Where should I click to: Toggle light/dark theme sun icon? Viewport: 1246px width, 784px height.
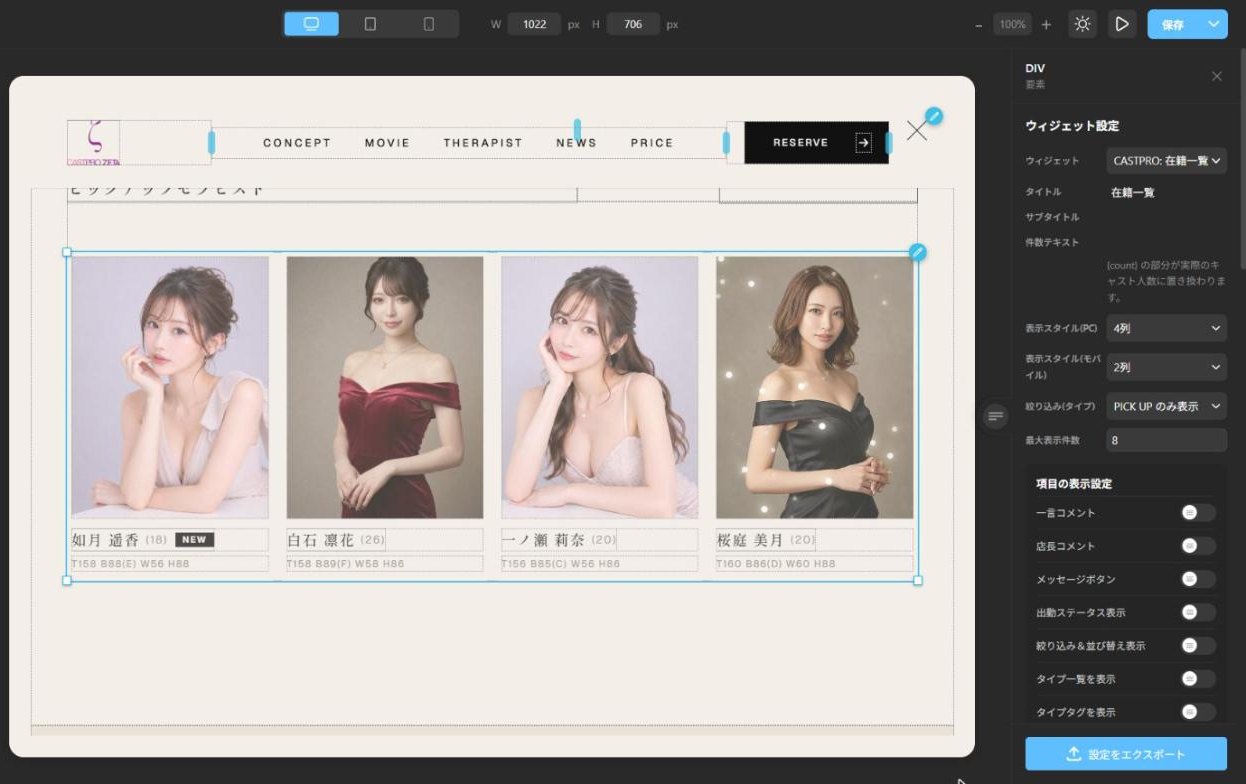[1082, 24]
